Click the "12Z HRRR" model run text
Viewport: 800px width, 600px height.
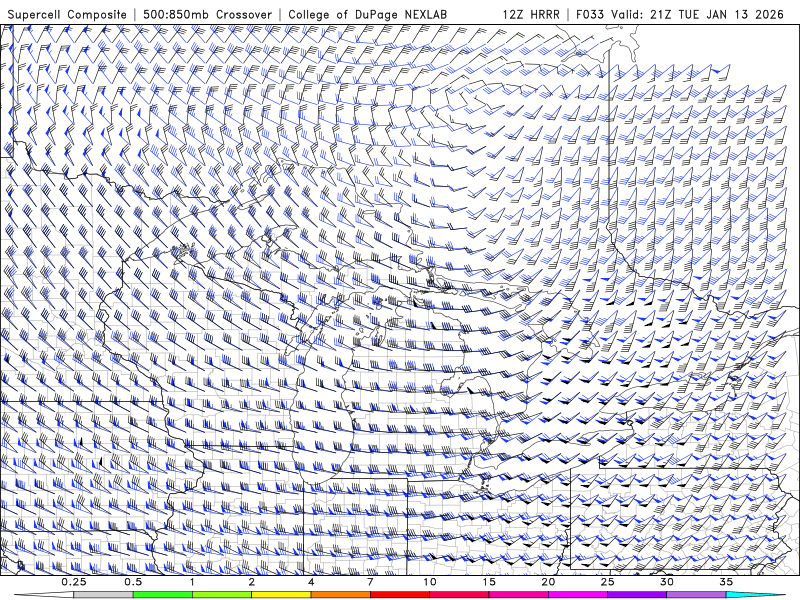tap(531, 14)
